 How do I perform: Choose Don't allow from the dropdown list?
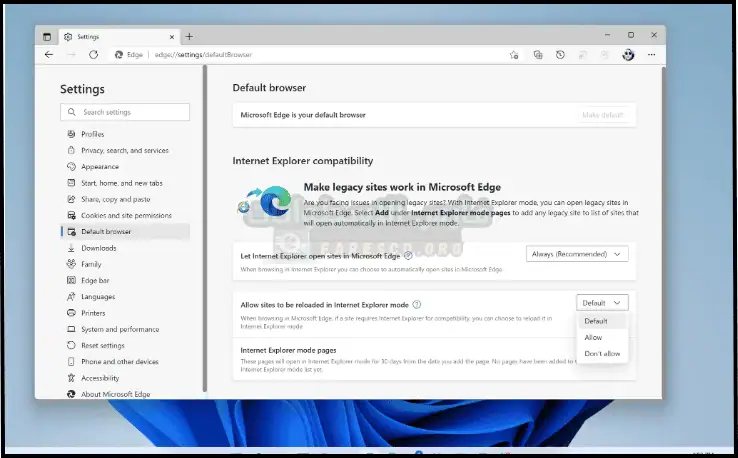tap(602, 354)
